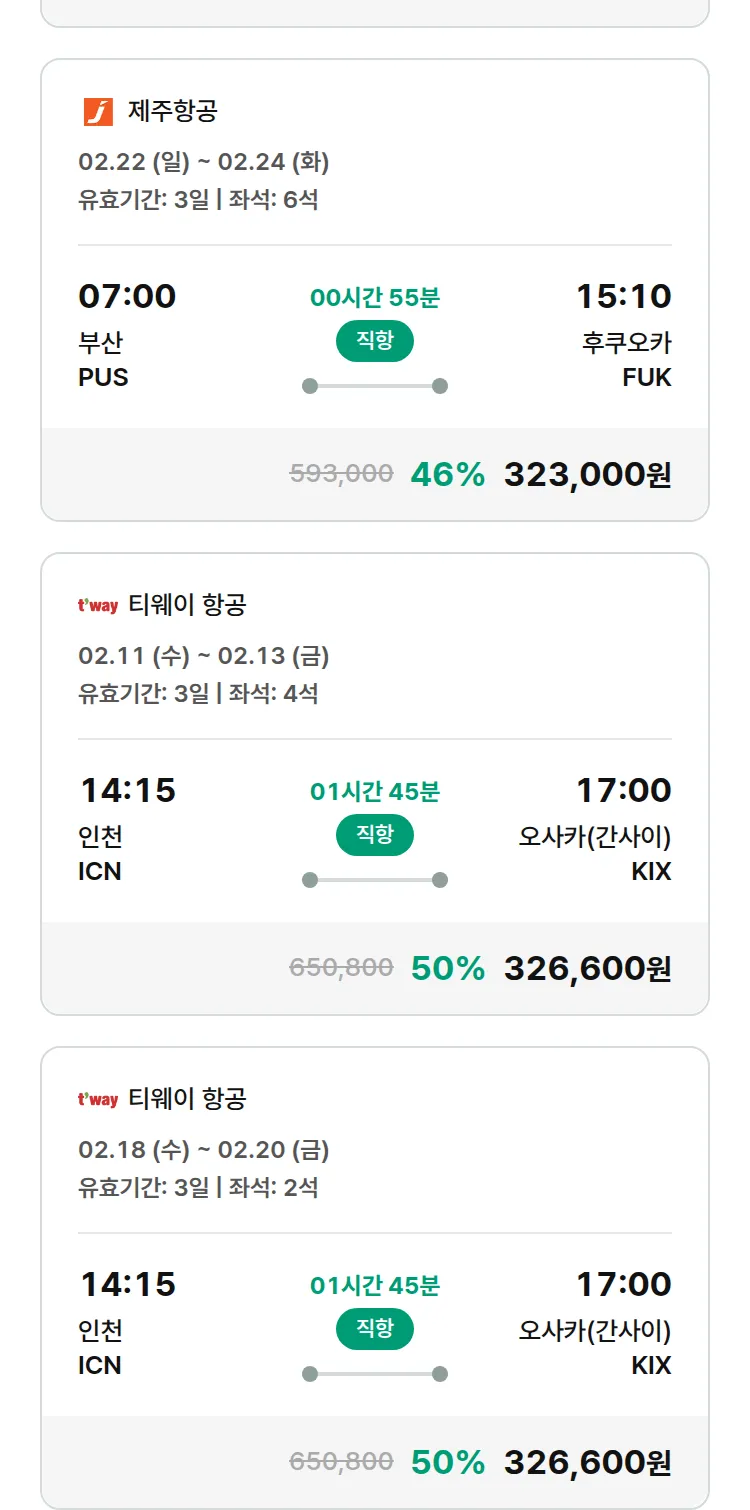Click the 02.18 (수) ~ 02.20 (금) date range
The height and width of the screenshot is (1510, 750).
[203, 1149]
